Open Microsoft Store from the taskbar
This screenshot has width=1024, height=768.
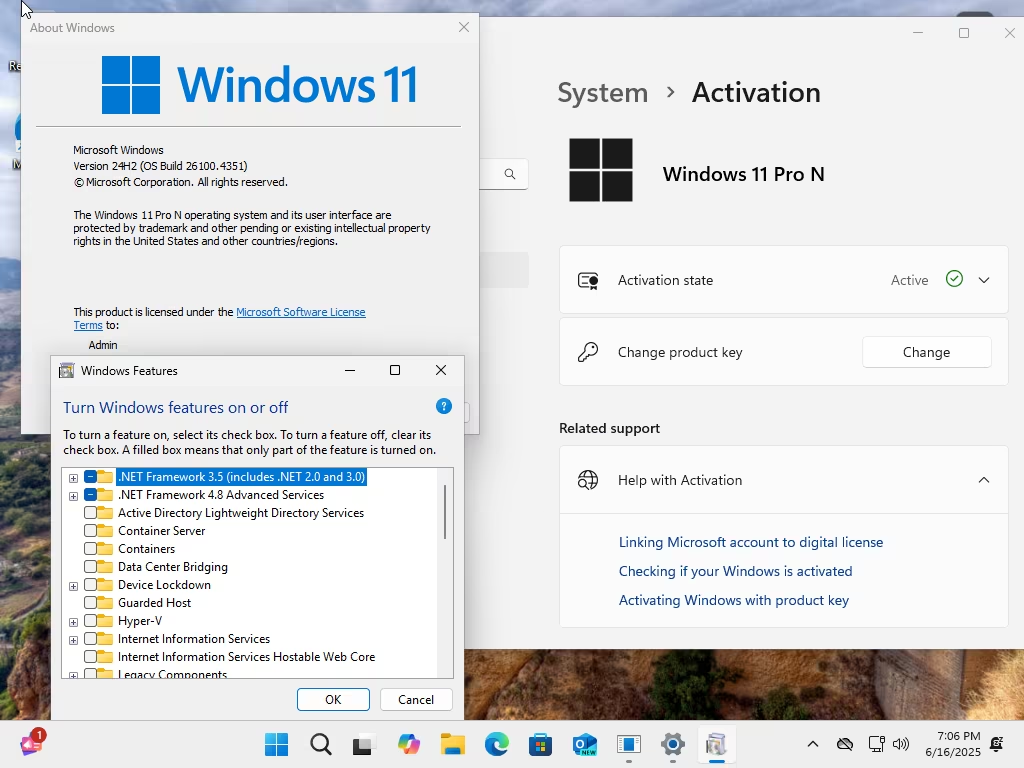(540, 744)
